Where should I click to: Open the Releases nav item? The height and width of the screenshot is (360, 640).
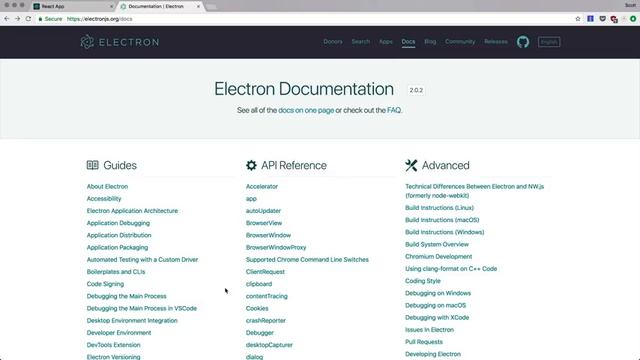[x=496, y=42]
